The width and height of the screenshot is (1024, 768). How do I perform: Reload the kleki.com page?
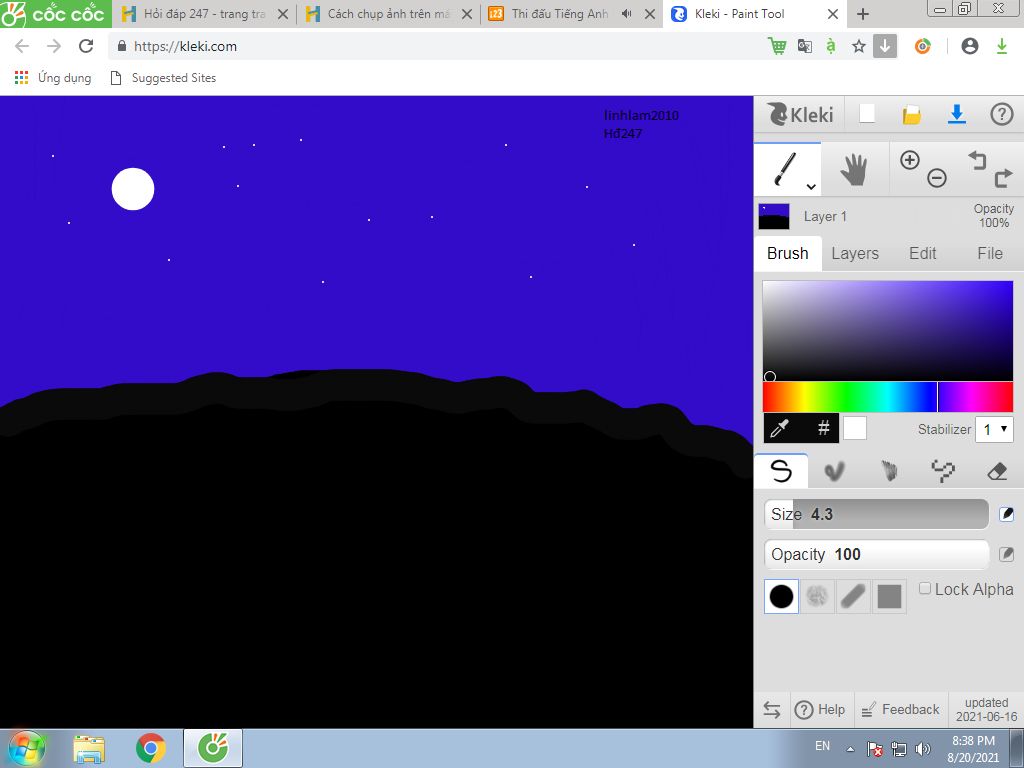(86, 46)
